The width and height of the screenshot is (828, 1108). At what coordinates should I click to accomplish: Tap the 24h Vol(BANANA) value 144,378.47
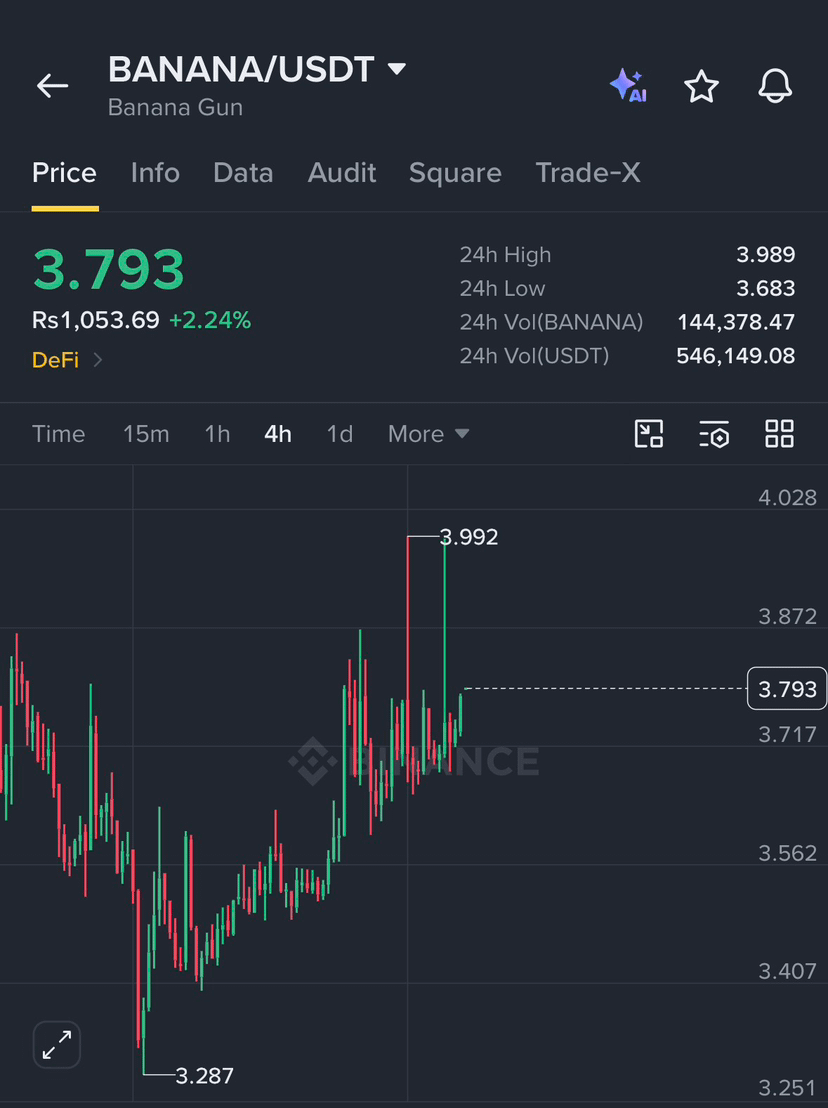click(736, 322)
